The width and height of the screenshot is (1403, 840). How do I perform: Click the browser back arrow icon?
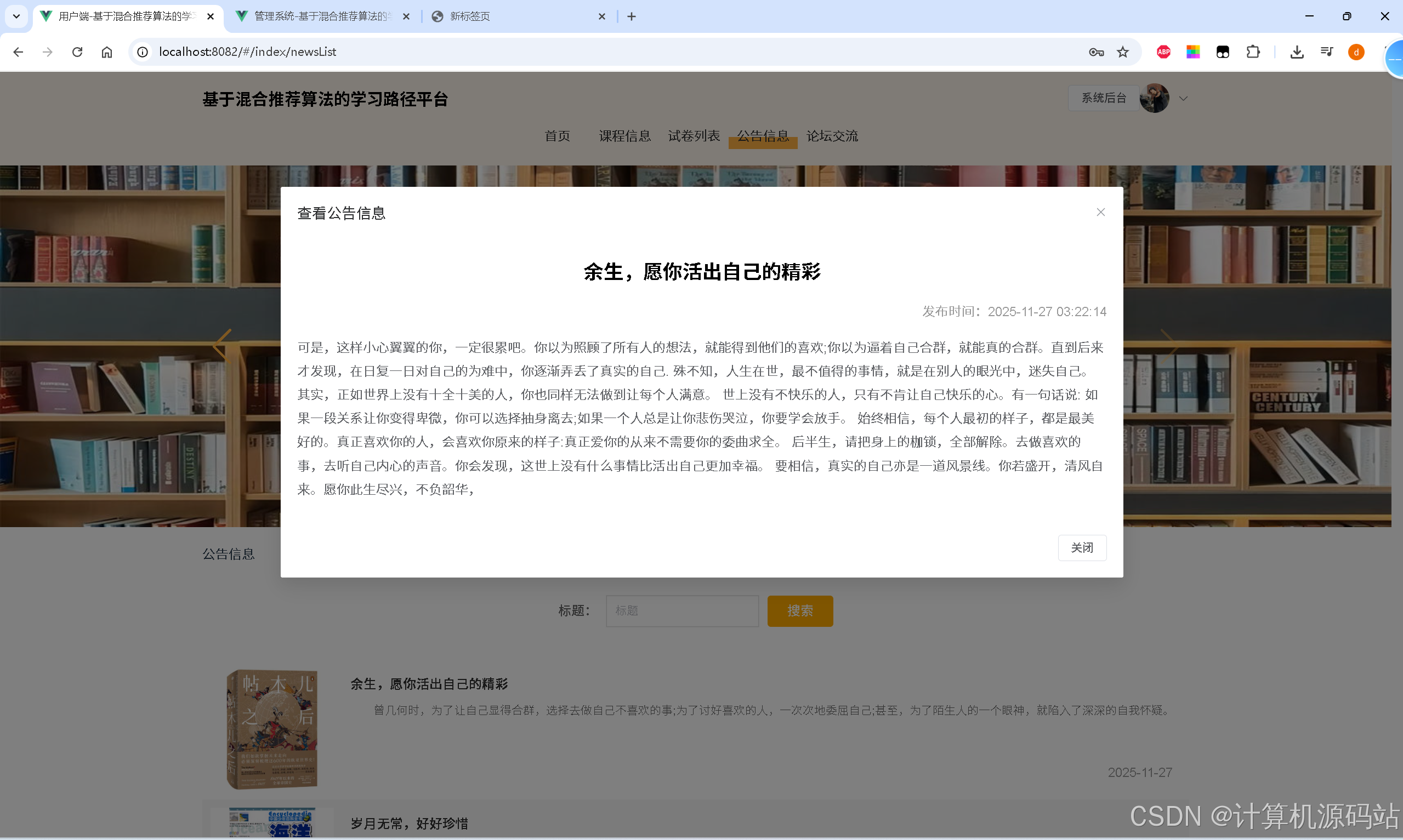[x=19, y=52]
